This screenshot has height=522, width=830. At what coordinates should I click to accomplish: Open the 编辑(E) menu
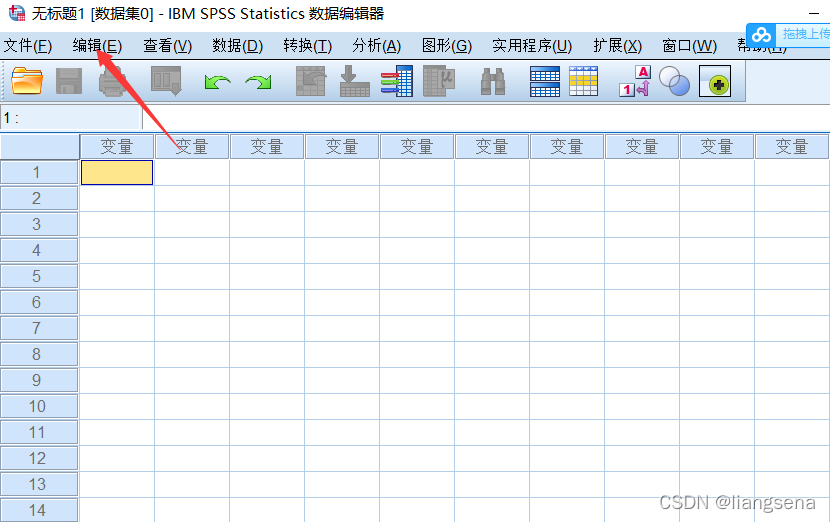coord(97,46)
